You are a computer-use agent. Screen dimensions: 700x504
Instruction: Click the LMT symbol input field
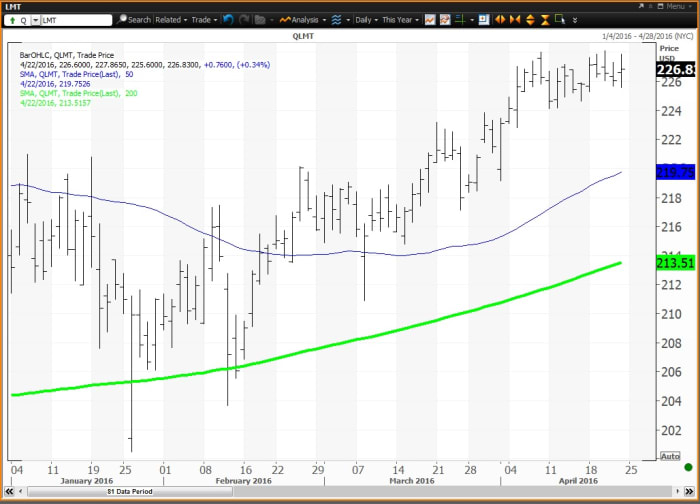(76, 20)
